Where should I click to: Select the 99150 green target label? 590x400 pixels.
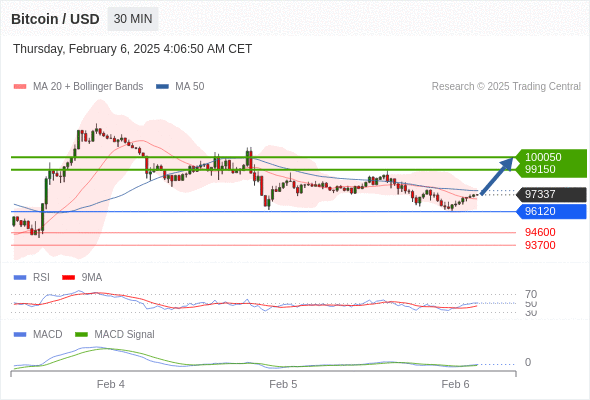[x=540, y=169]
